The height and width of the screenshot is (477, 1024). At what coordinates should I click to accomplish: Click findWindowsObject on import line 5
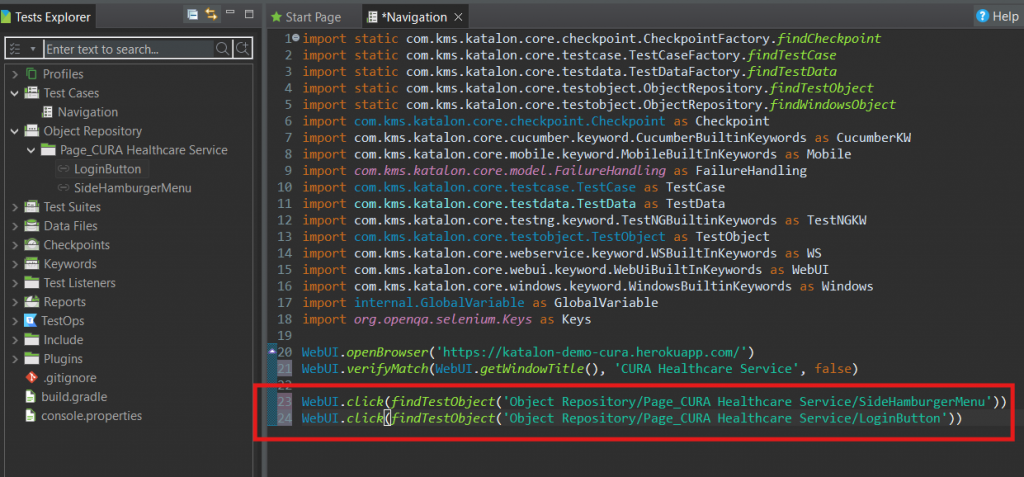tap(833, 105)
